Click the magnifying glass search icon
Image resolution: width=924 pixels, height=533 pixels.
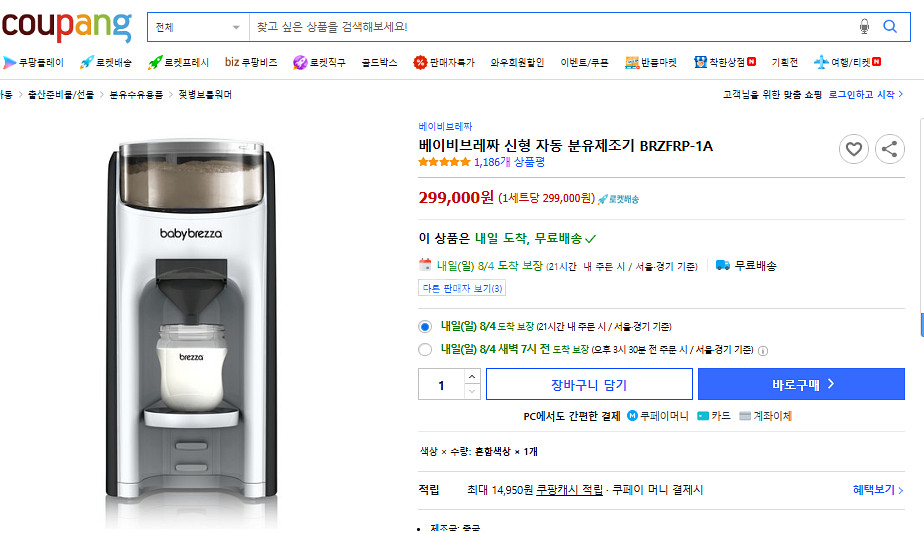pyautogui.click(x=890, y=26)
